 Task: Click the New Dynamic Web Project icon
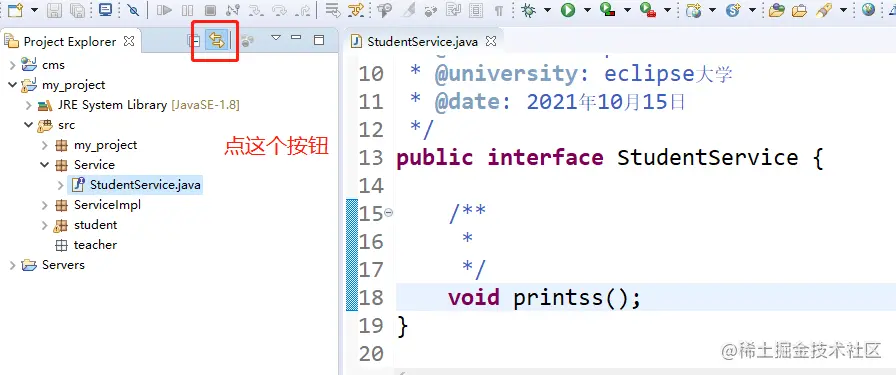(694, 10)
